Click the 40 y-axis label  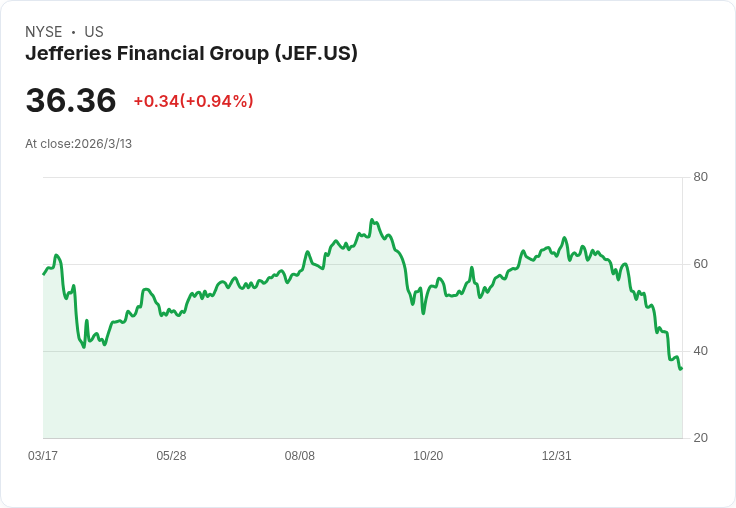point(700,351)
